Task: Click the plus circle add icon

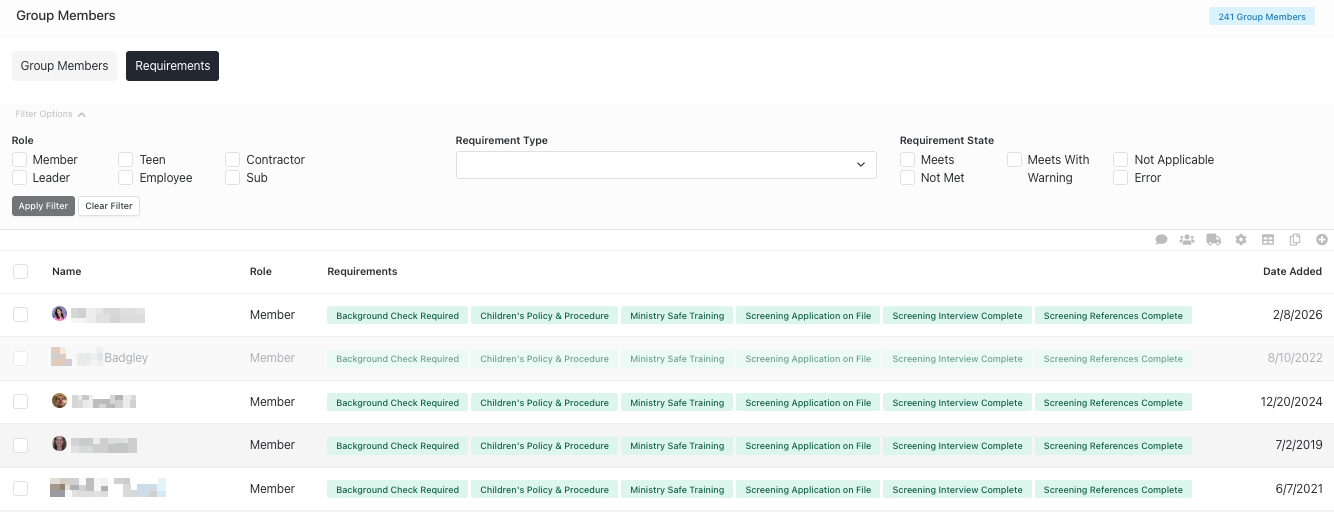Action: point(1322,240)
